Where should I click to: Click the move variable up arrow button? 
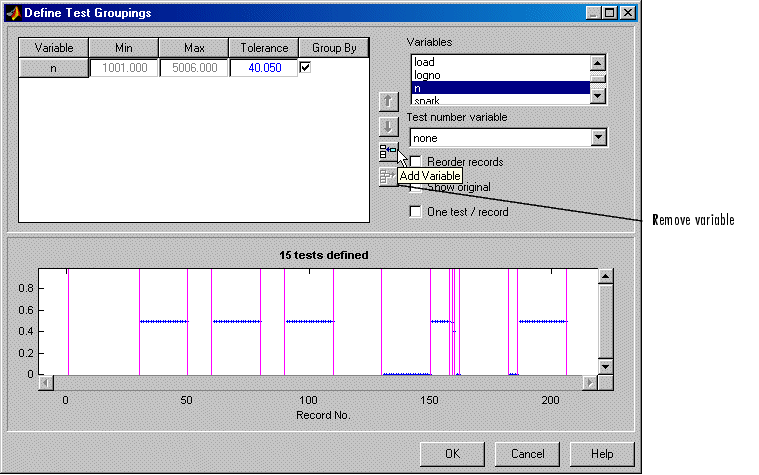(x=388, y=102)
